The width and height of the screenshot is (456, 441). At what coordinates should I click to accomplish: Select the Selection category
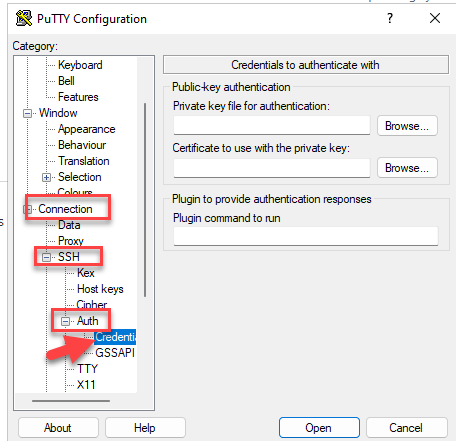click(x=80, y=177)
